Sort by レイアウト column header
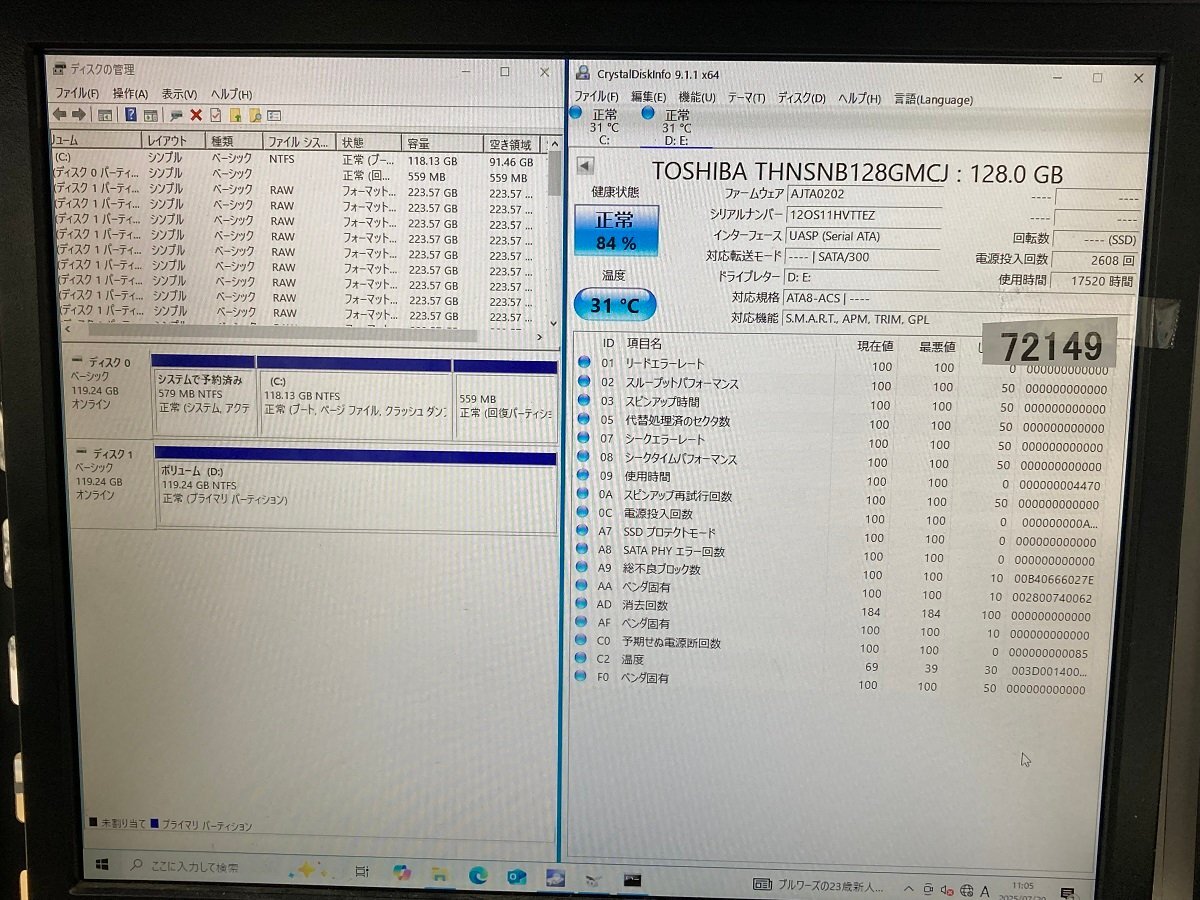1200x900 pixels. [171, 142]
